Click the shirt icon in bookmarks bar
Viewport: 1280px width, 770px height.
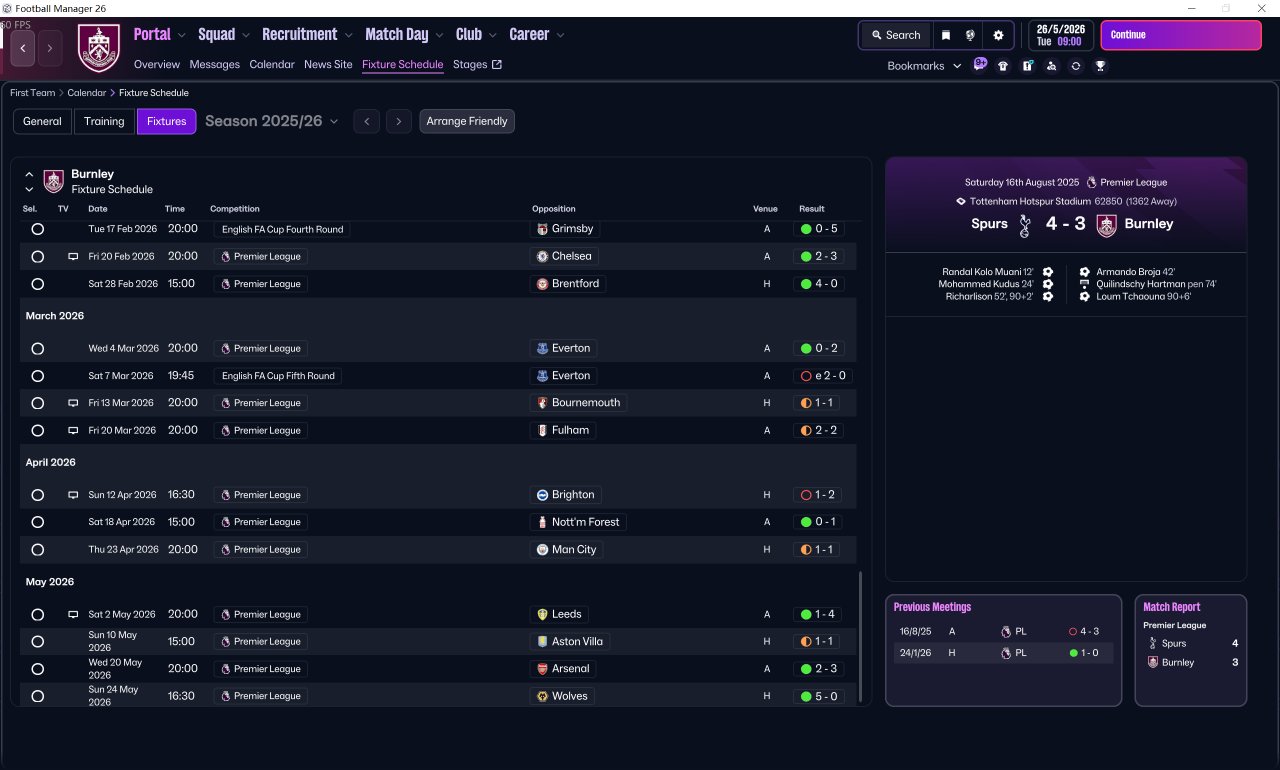click(x=1003, y=66)
